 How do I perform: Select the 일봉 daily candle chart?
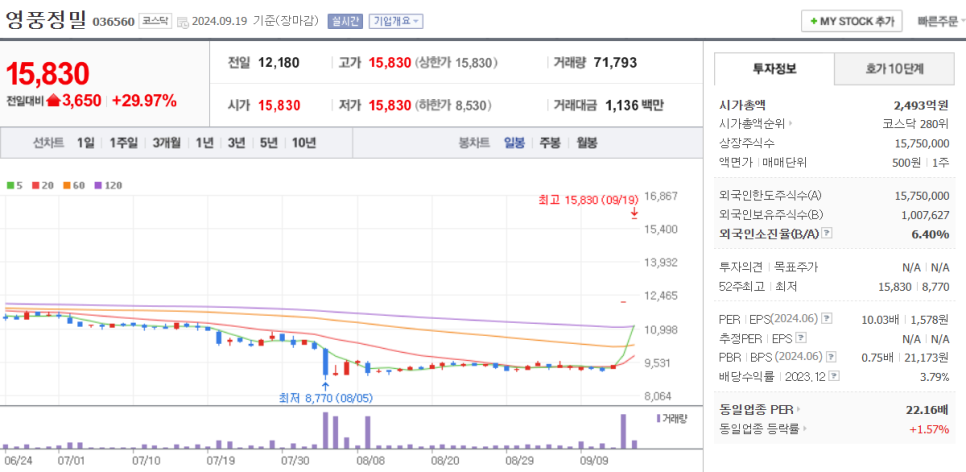point(514,143)
